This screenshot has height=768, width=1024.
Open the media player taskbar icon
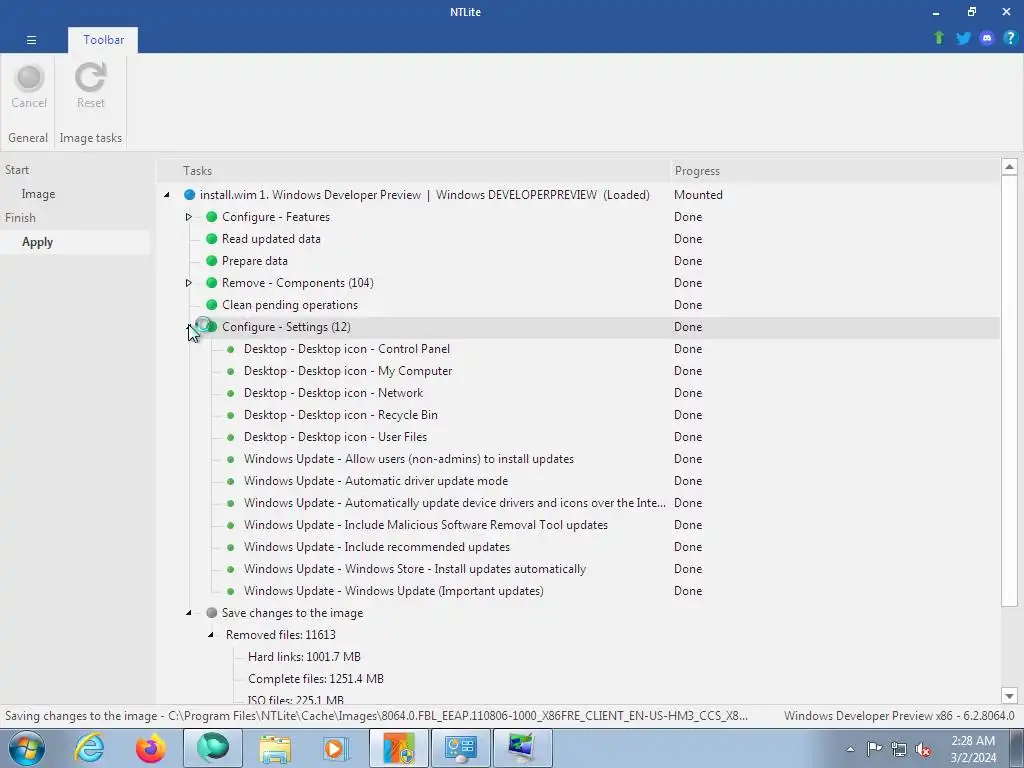click(x=337, y=748)
